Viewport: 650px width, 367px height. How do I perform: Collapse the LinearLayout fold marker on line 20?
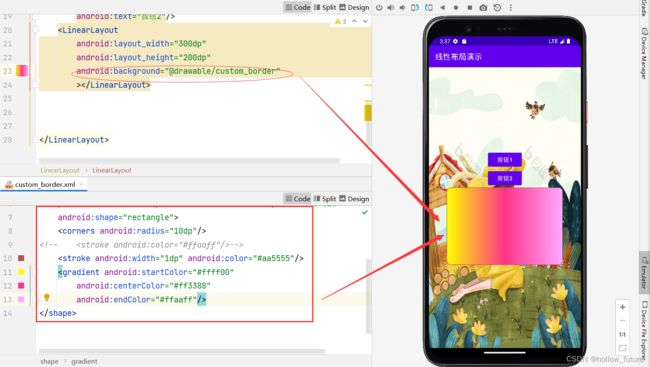coord(36,30)
